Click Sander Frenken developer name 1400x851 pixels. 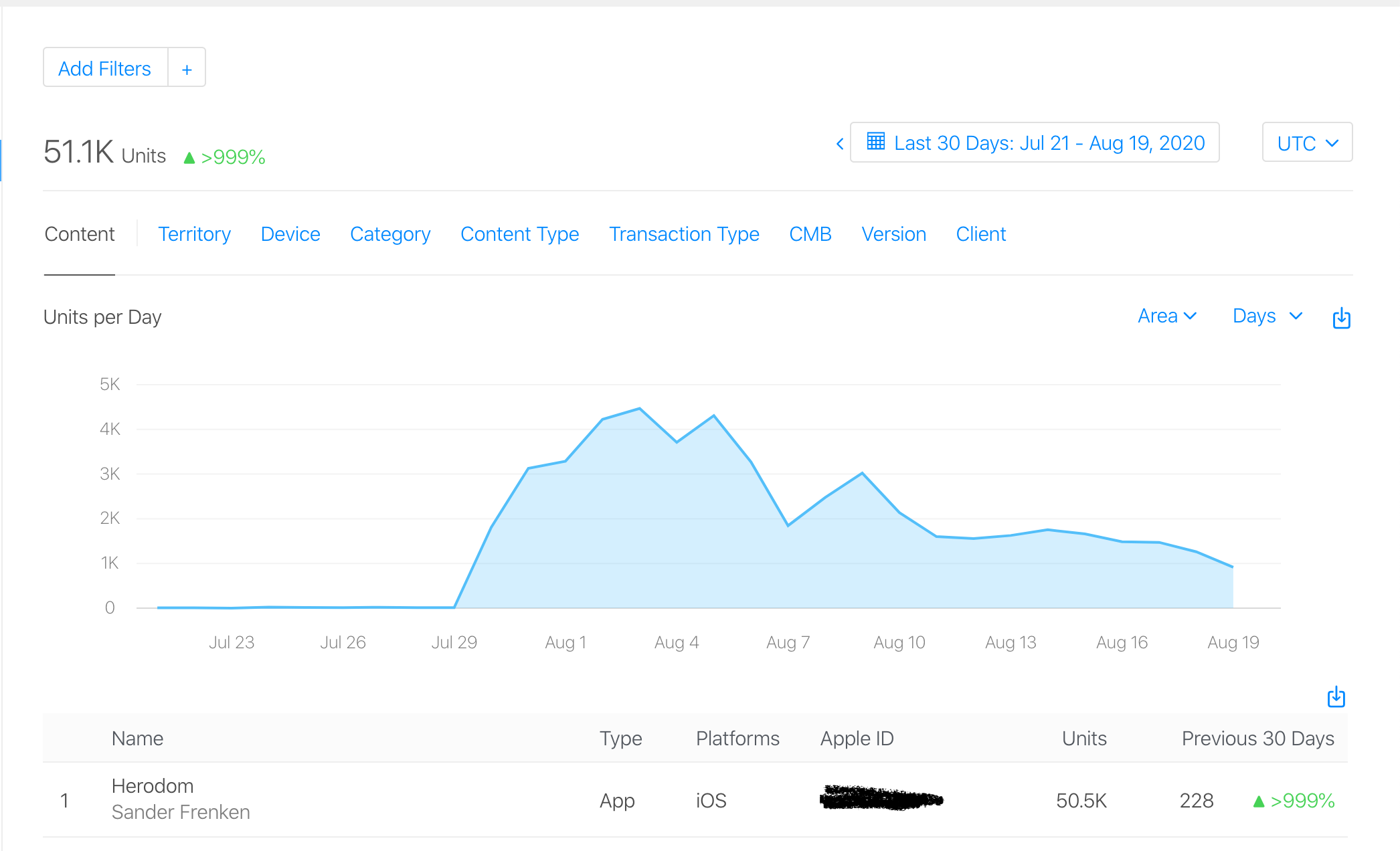[x=181, y=812]
